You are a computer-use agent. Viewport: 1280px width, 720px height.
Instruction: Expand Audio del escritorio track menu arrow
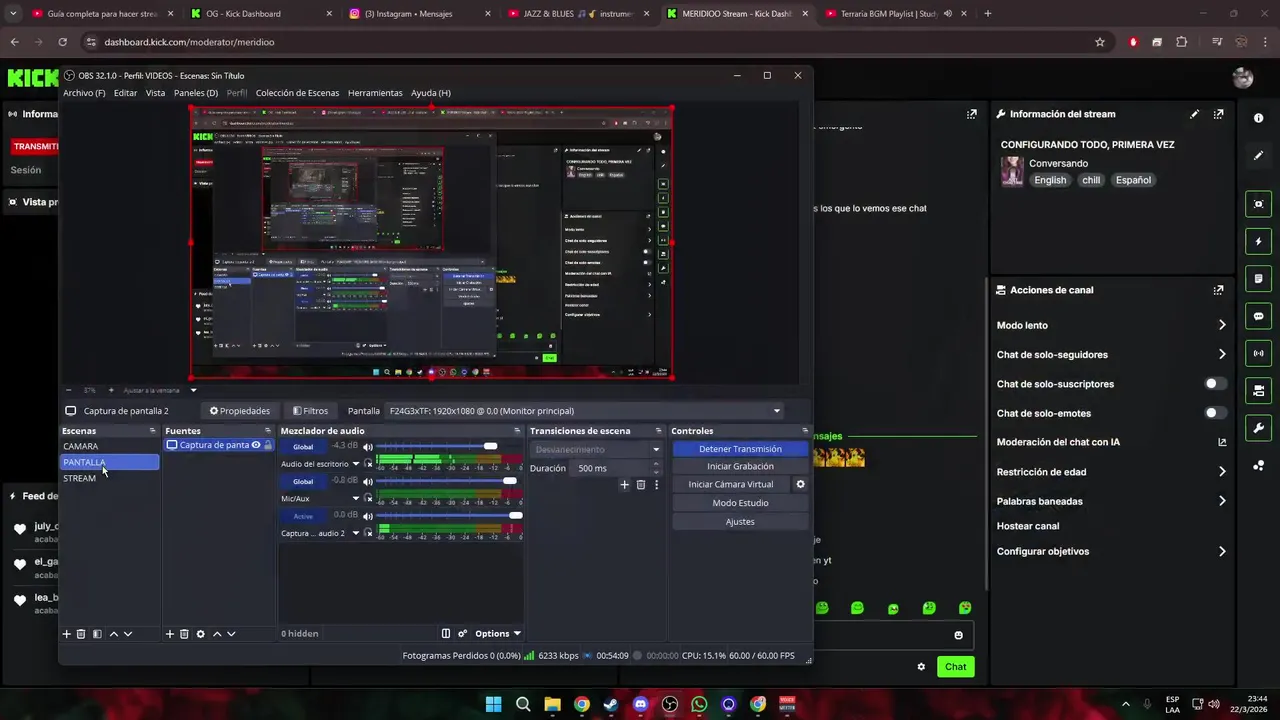pos(355,464)
